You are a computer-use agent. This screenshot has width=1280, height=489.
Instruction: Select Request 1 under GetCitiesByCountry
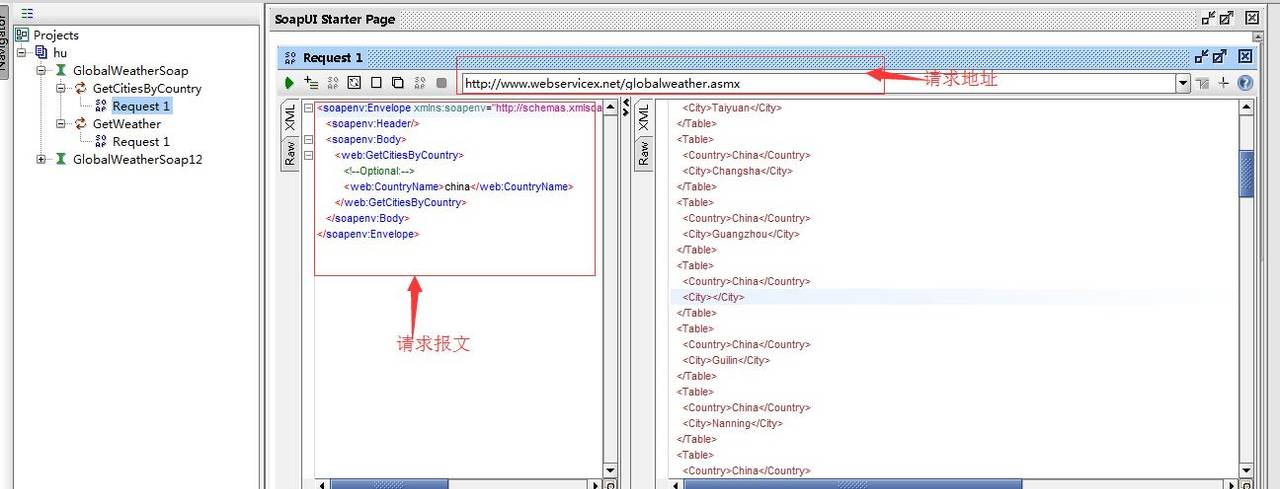click(141, 106)
